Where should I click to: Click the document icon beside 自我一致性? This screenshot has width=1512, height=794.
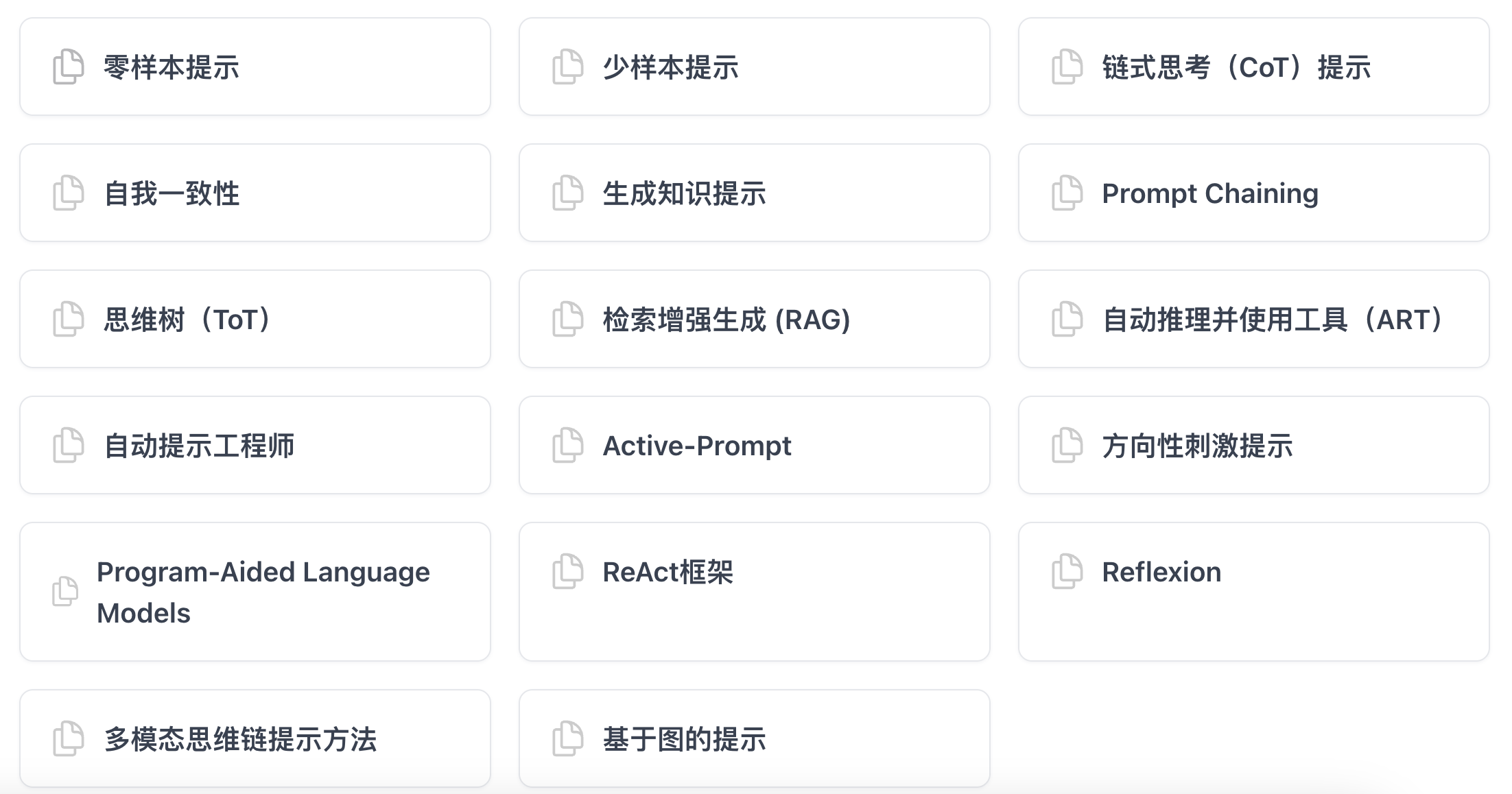(x=69, y=193)
